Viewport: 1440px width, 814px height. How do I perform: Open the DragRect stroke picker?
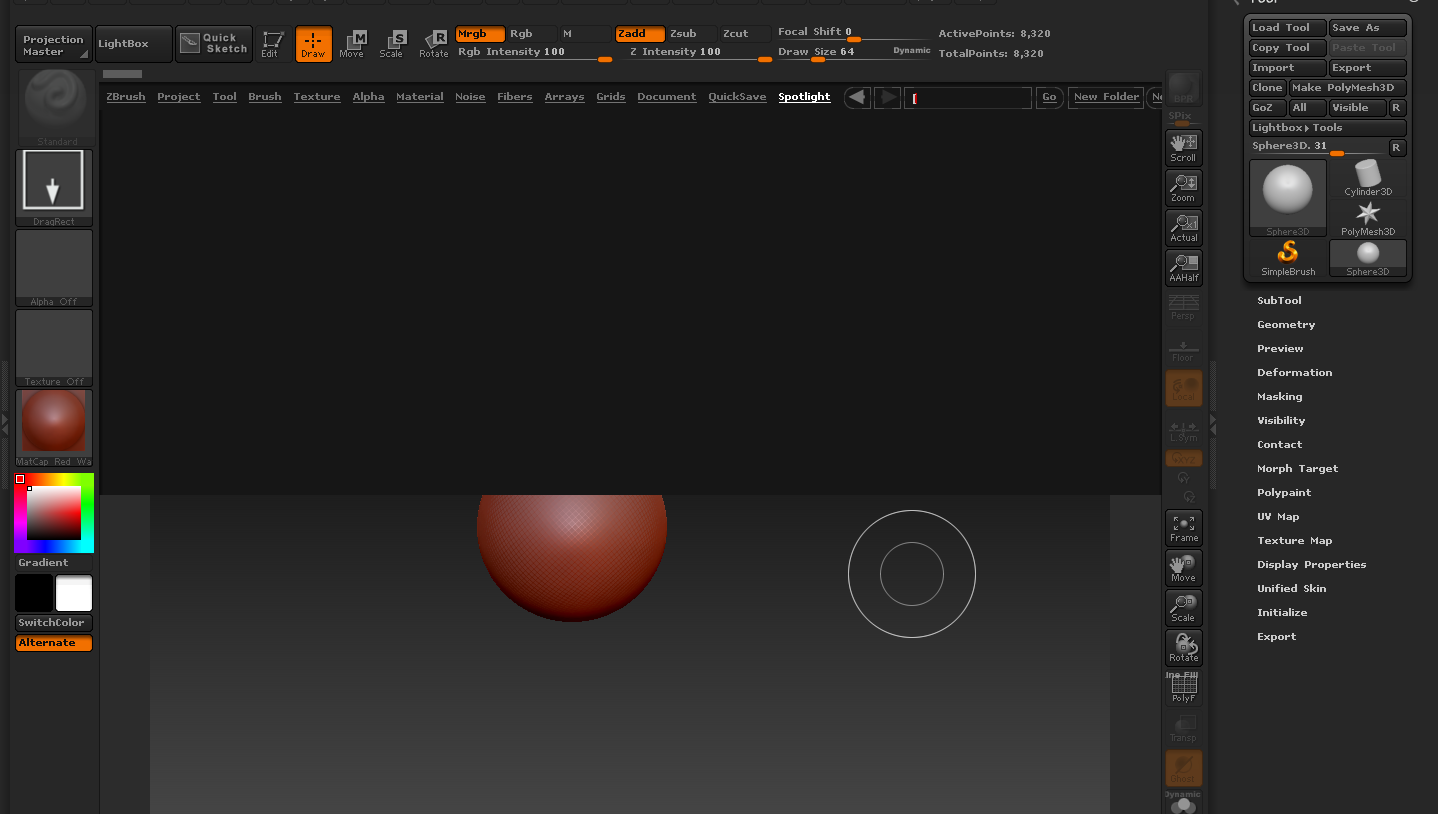coord(54,188)
